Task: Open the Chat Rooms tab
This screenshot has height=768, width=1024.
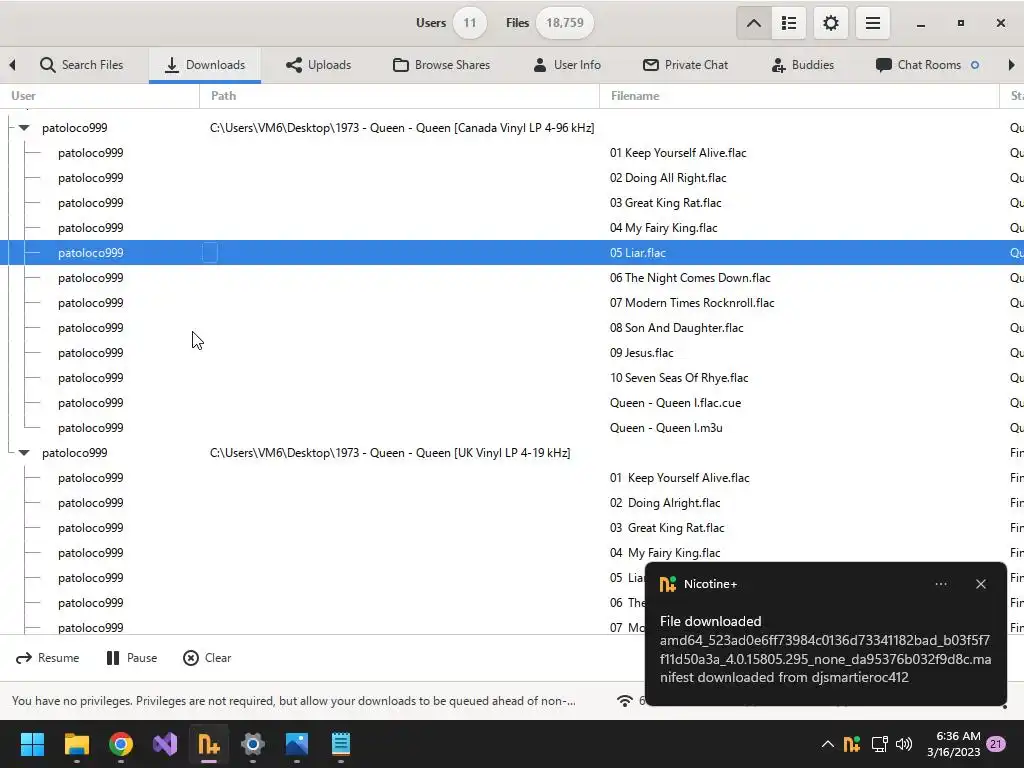Action: tap(927, 65)
